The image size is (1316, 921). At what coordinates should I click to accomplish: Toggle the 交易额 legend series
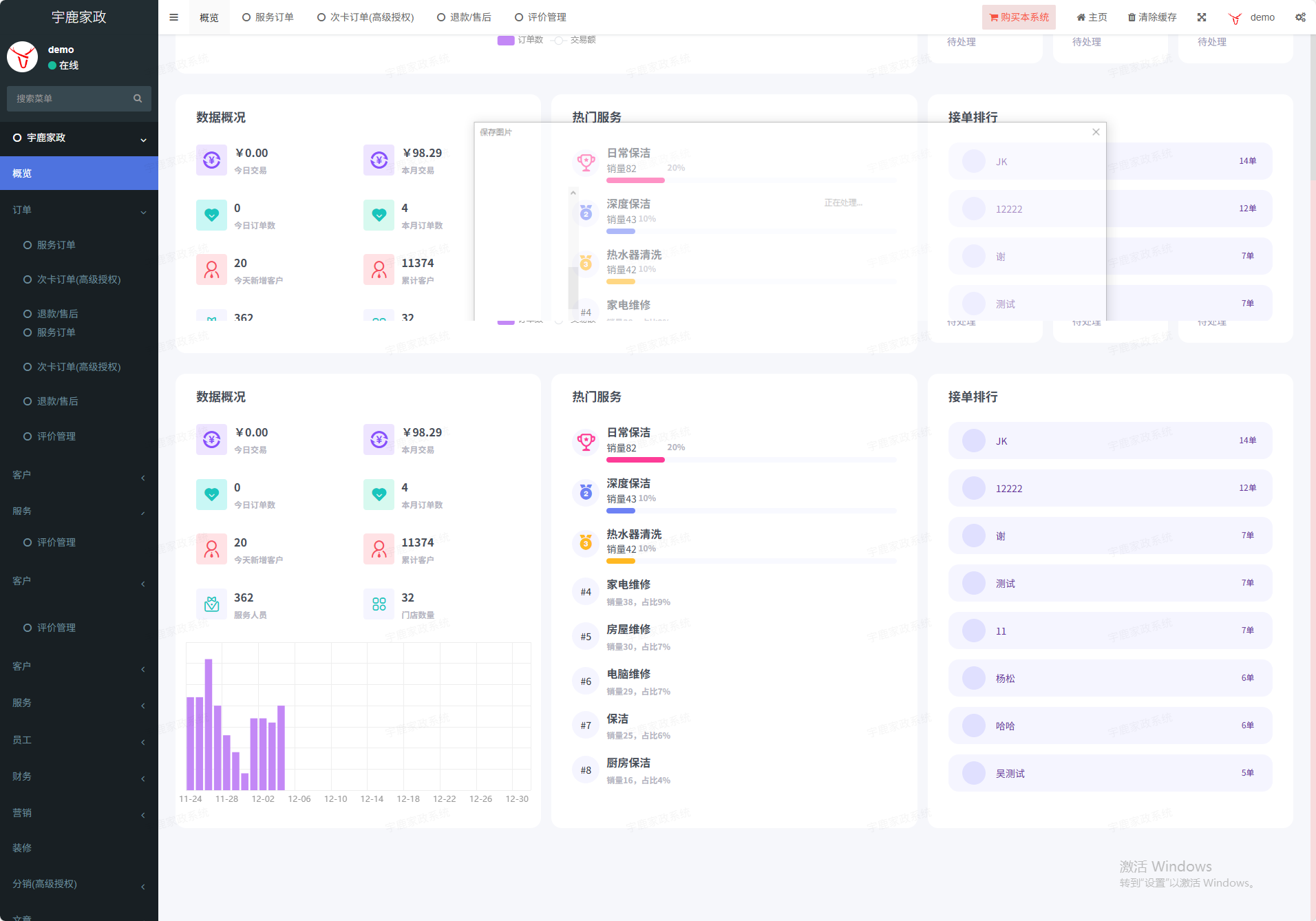(x=575, y=40)
